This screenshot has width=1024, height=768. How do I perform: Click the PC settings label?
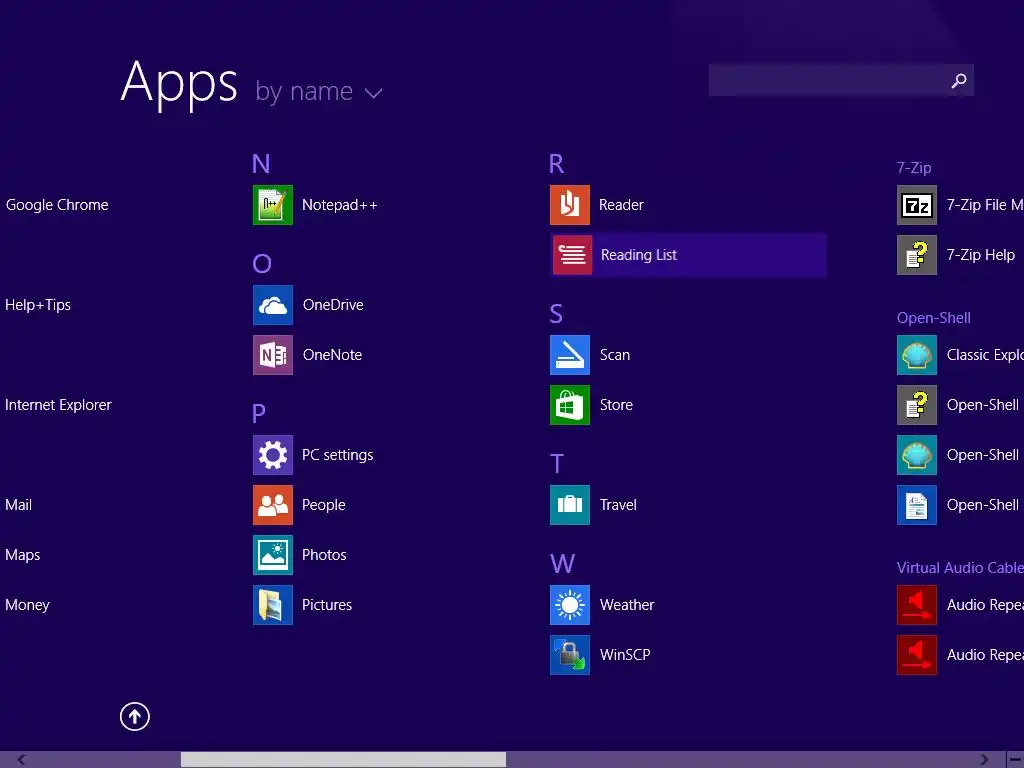[x=338, y=455]
